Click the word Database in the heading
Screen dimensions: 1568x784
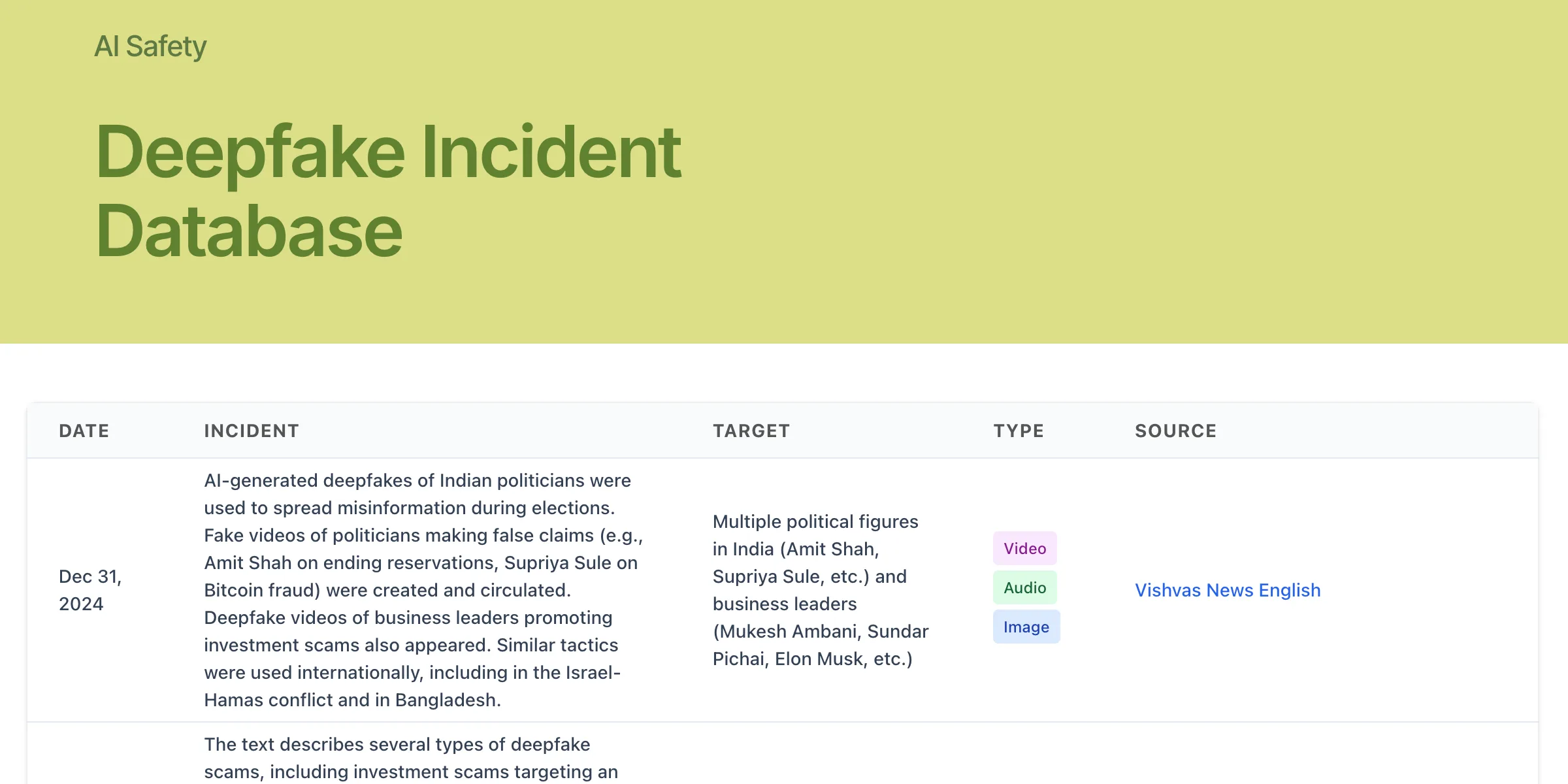tap(249, 231)
